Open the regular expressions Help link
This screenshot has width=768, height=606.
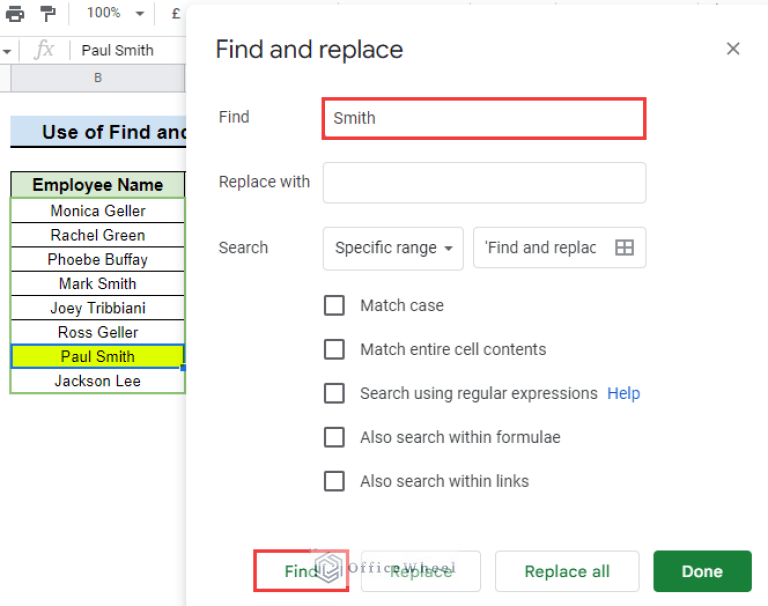pos(623,394)
